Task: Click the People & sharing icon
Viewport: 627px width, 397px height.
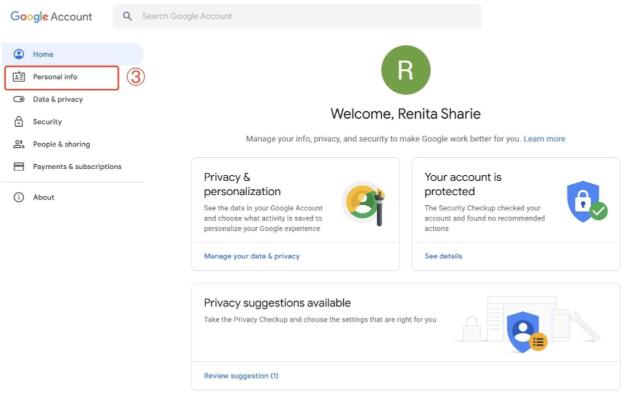Action: pyautogui.click(x=19, y=144)
